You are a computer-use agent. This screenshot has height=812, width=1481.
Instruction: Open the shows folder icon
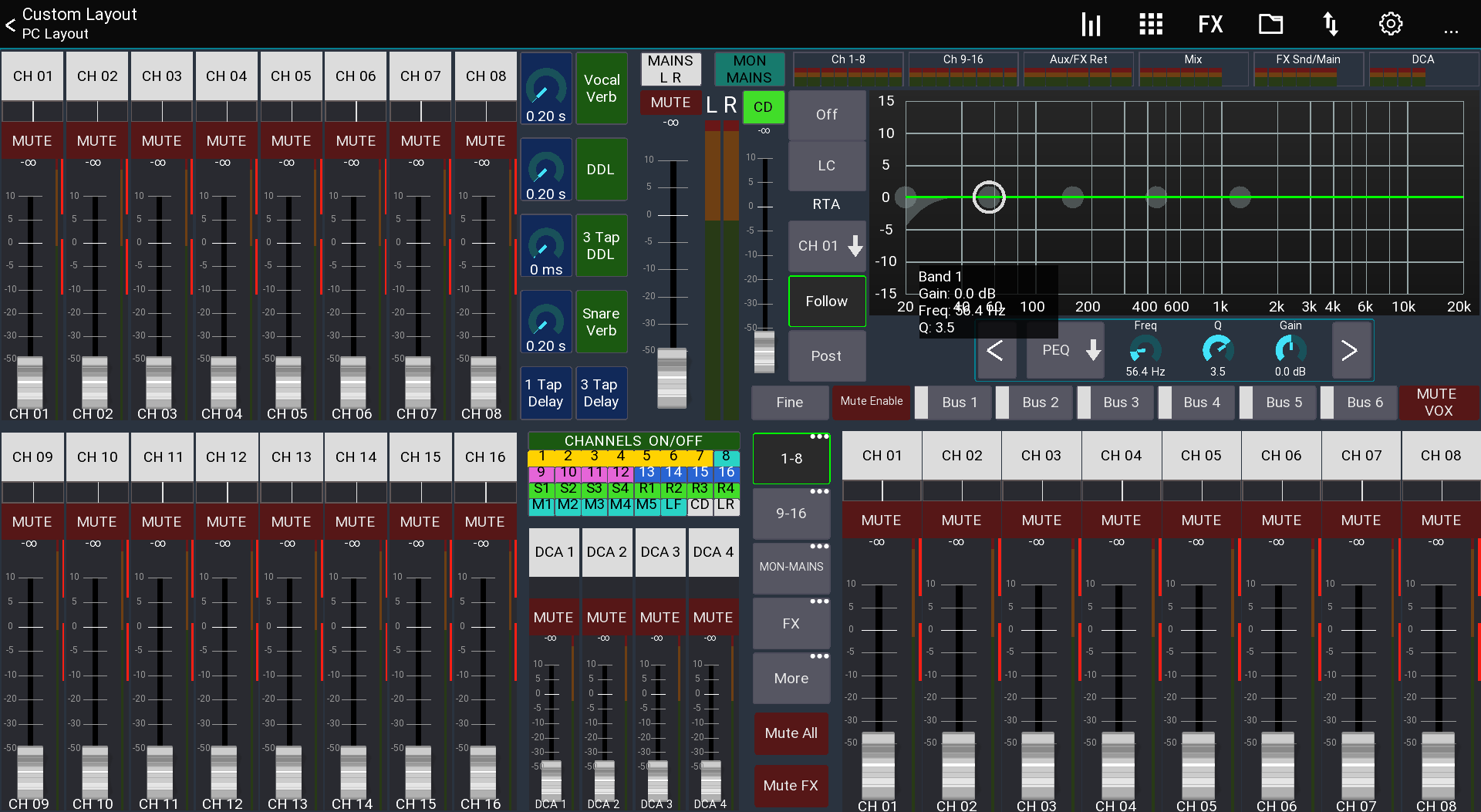(x=1270, y=24)
